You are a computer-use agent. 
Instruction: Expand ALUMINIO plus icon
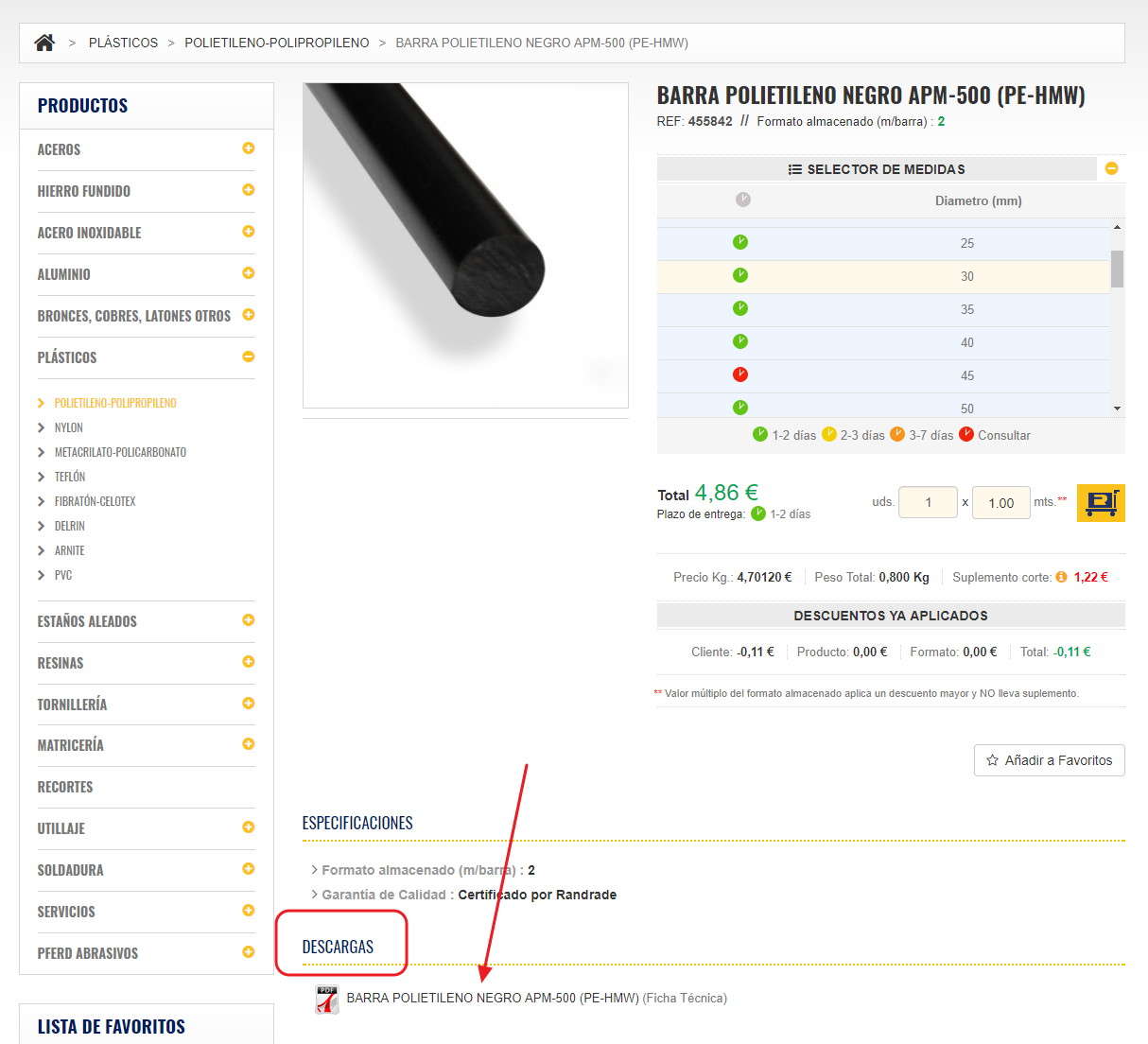coord(249,273)
